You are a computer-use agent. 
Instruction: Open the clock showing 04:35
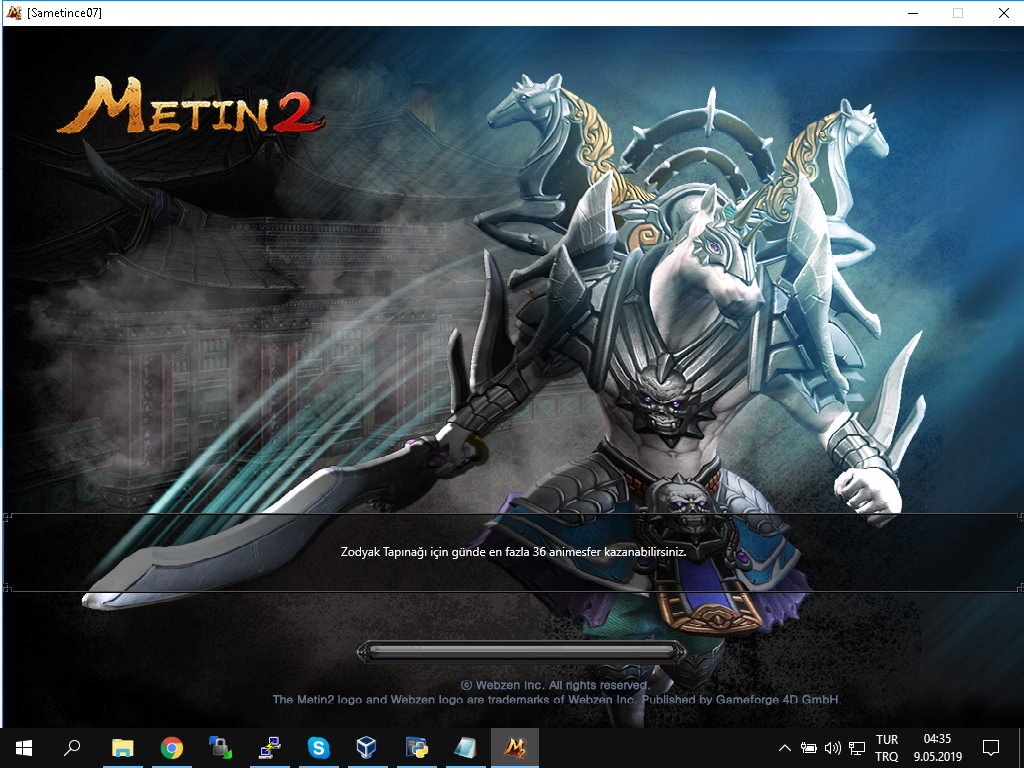(x=937, y=748)
